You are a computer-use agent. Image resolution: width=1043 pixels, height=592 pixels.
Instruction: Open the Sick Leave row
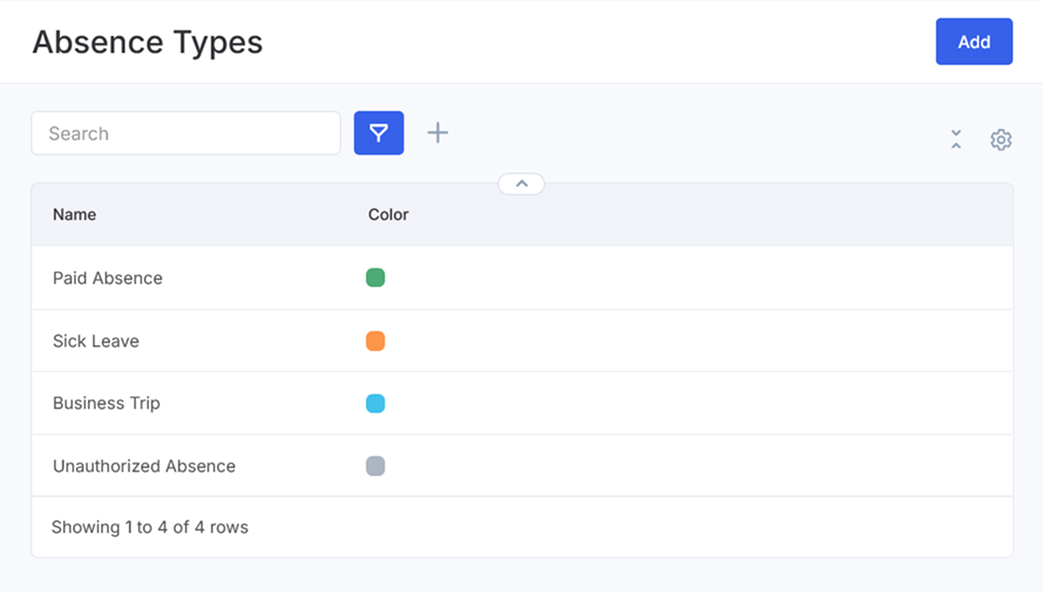(96, 341)
